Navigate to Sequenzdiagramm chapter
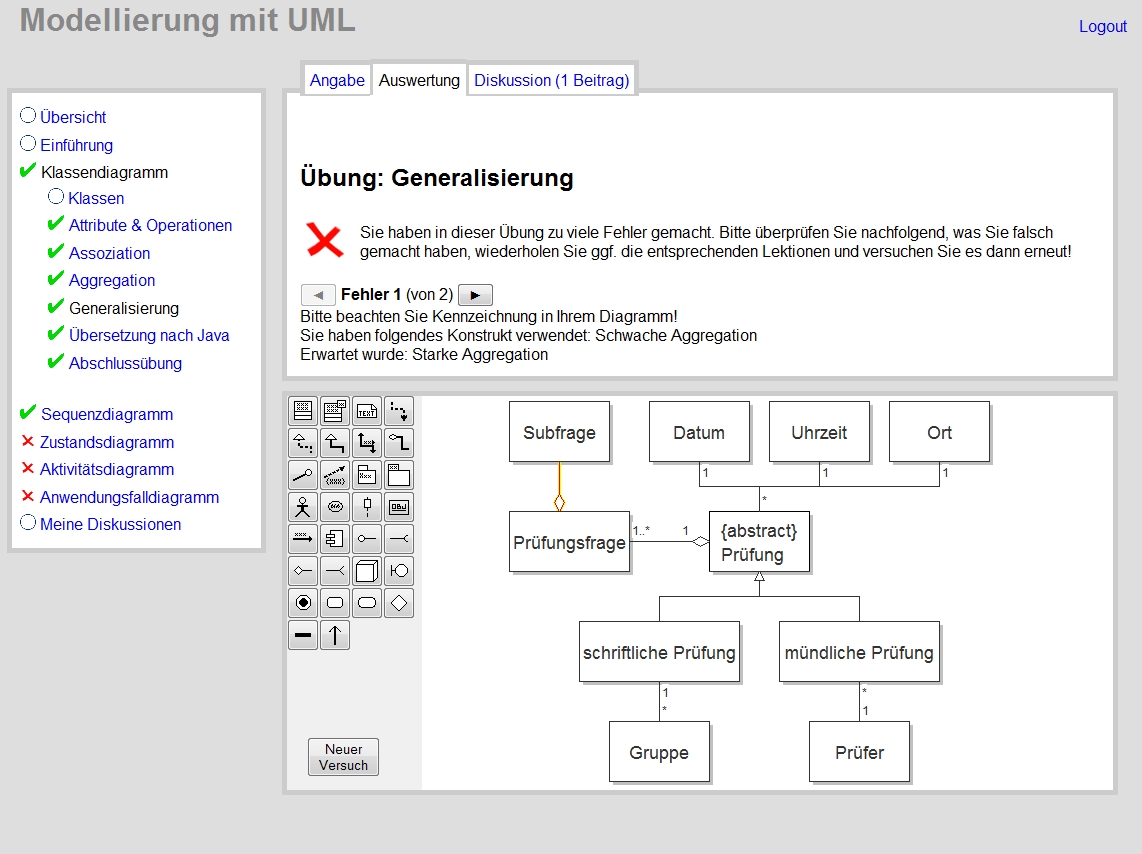The width and height of the screenshot is (1142, 854). tap(107, 414)
